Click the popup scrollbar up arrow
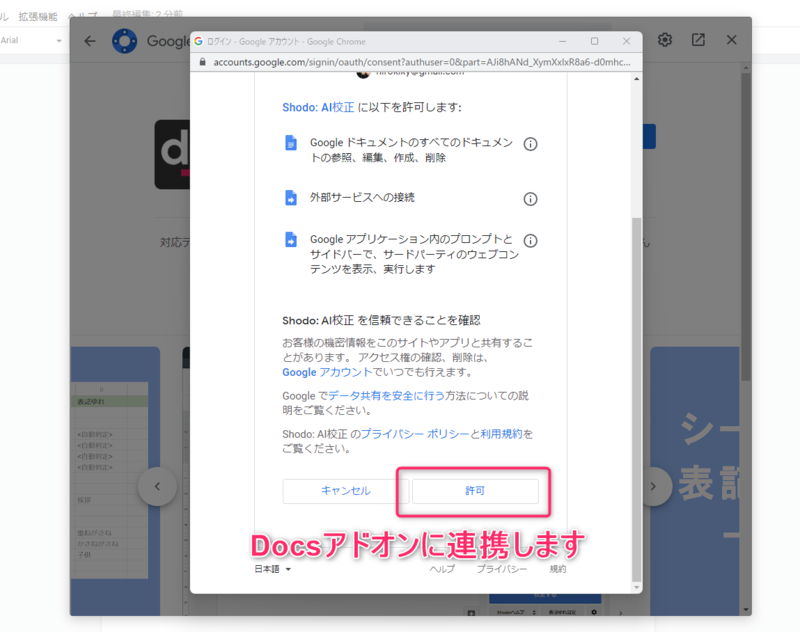The image size is (800, 632). tap(636, 79)
